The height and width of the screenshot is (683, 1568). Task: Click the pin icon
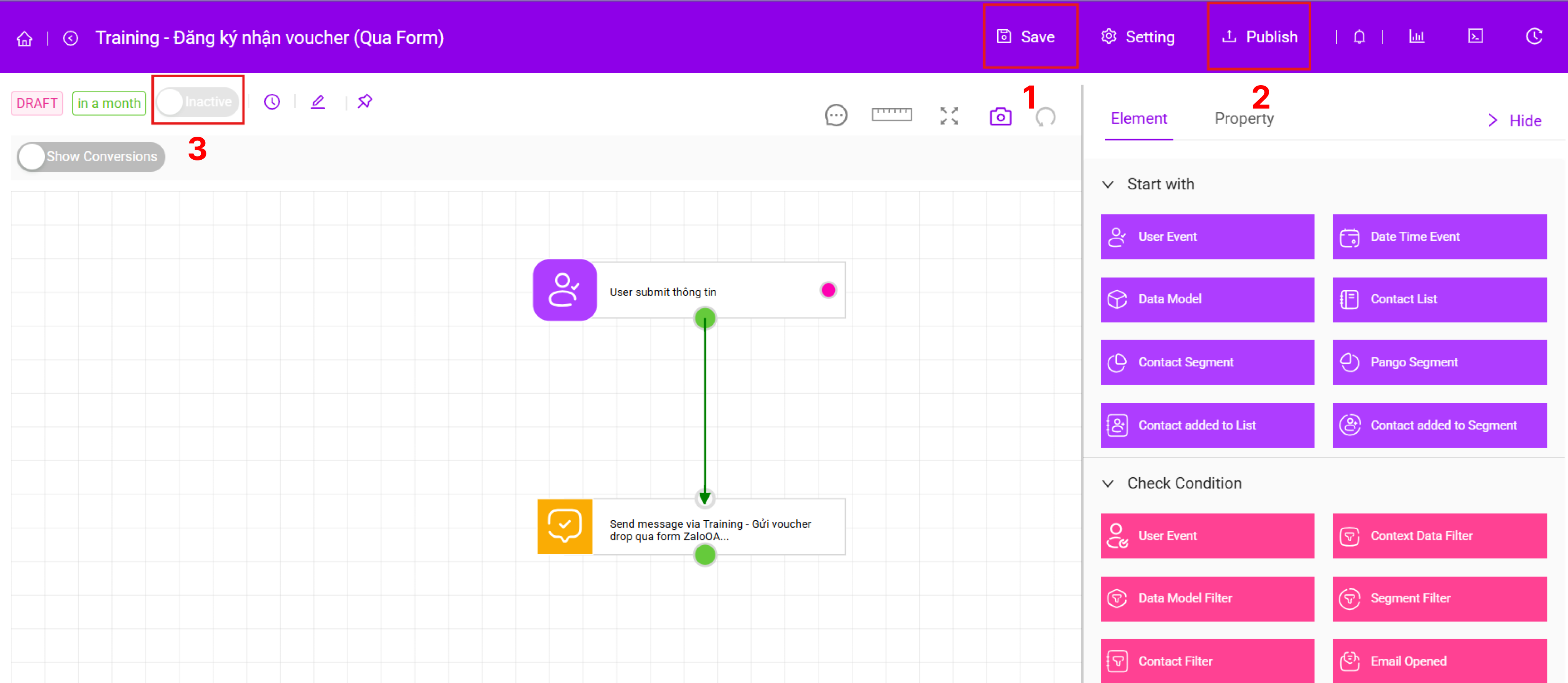tap(364, 101)
